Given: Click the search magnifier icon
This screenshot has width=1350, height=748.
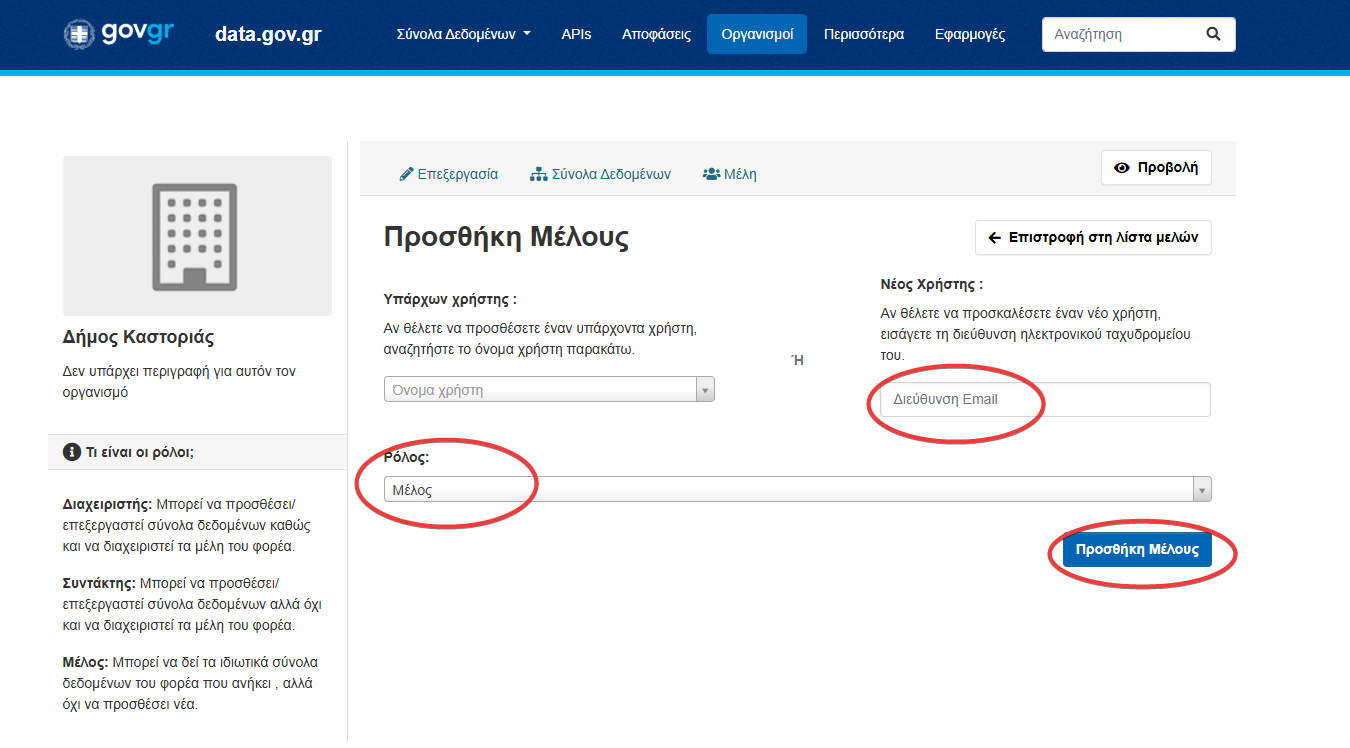Looking at the screenshot, I should [1213, 34].
